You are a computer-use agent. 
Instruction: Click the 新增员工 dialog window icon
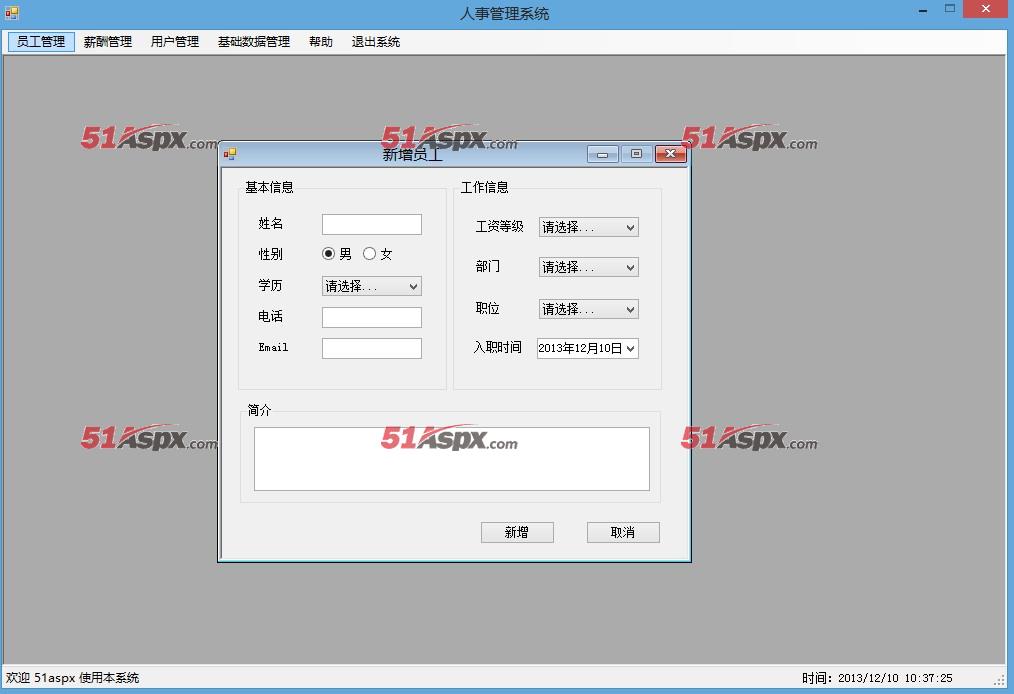[230, 154]
